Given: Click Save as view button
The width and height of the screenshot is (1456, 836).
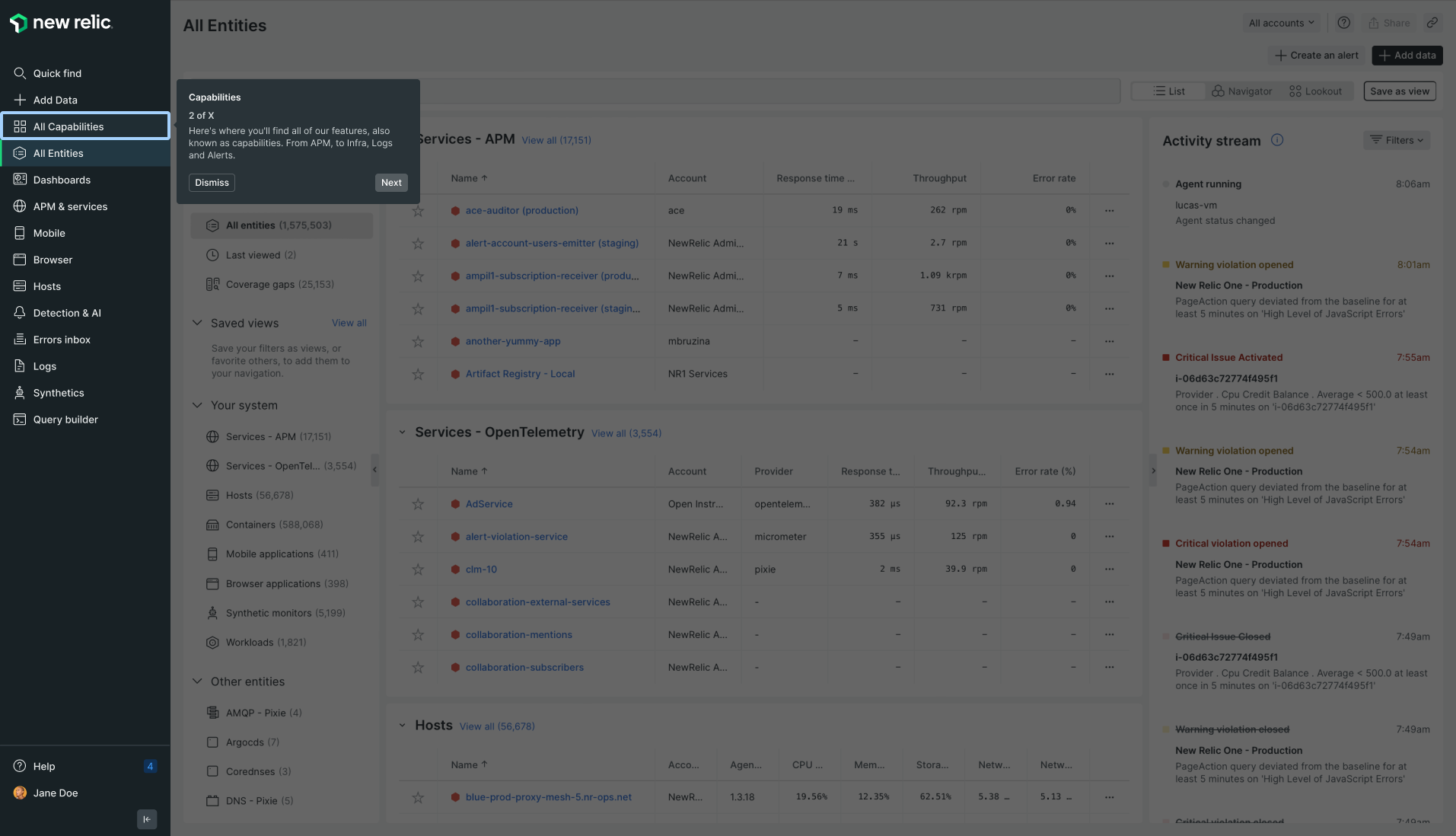Looking at the screenshot, I should [1400, 91].
